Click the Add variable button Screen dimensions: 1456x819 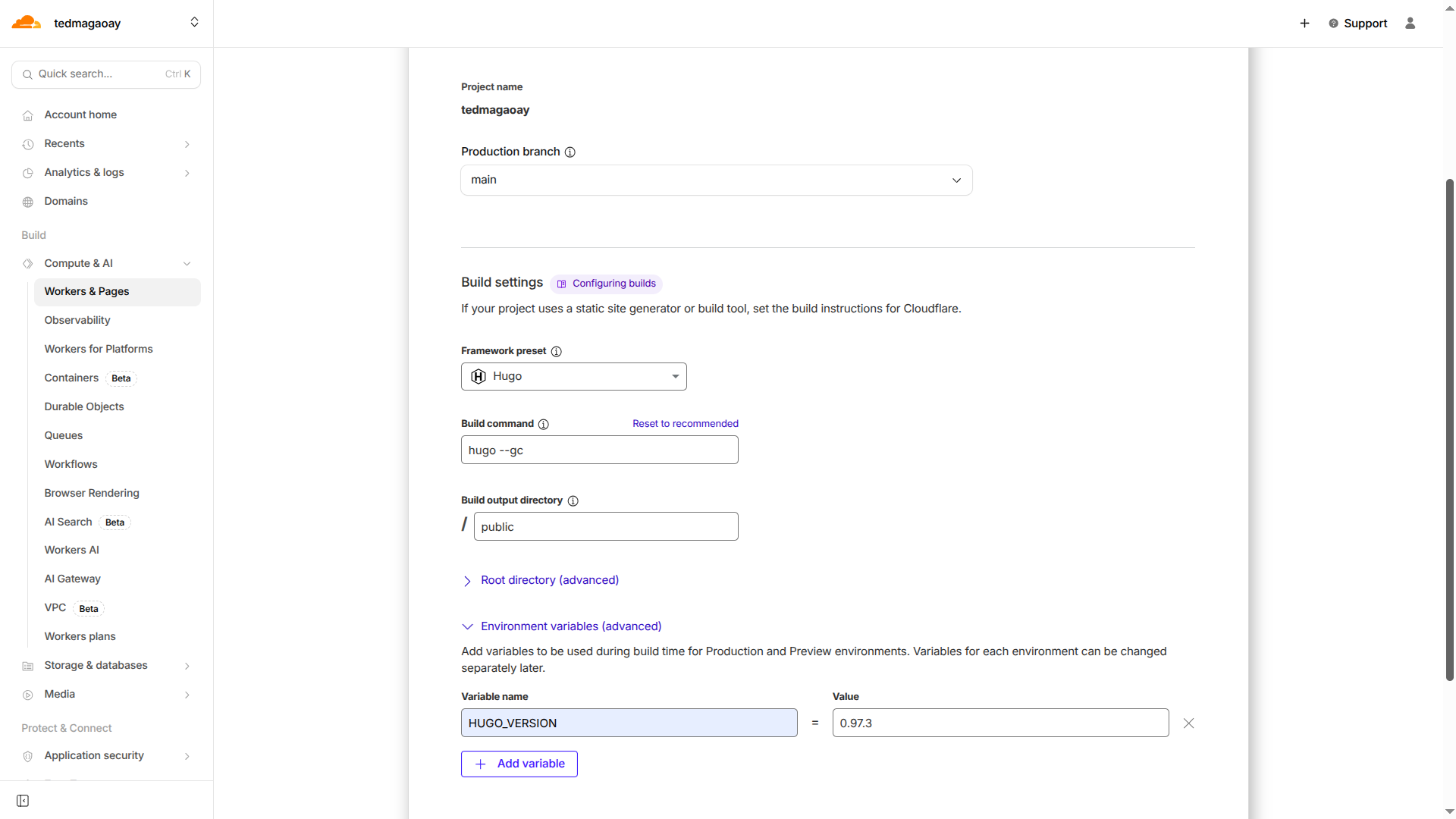coord(519,764)
